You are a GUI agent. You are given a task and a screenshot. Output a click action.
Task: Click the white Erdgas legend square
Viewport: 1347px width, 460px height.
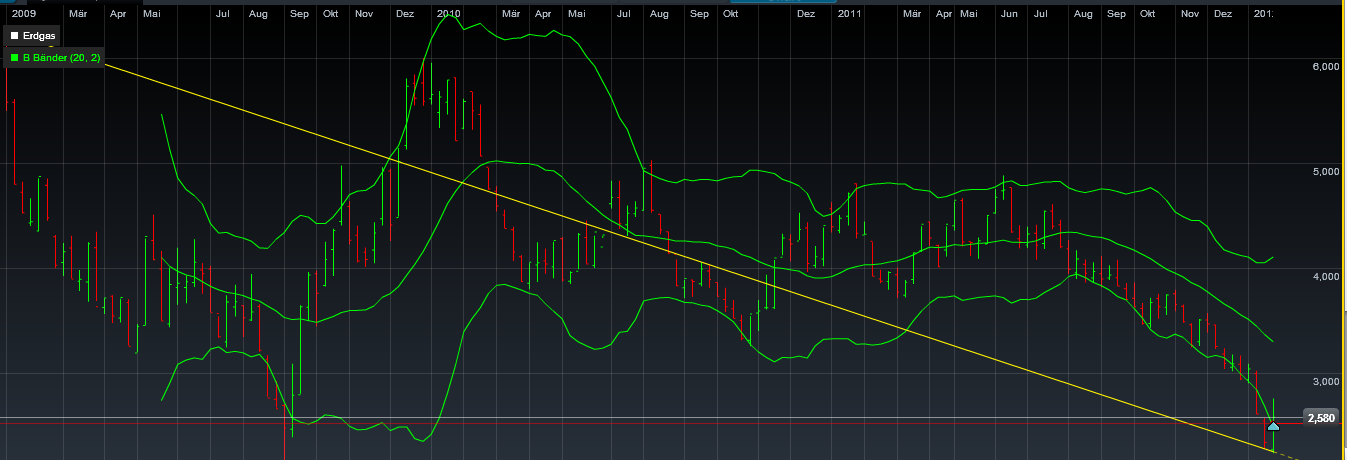[x=14, y=35]
